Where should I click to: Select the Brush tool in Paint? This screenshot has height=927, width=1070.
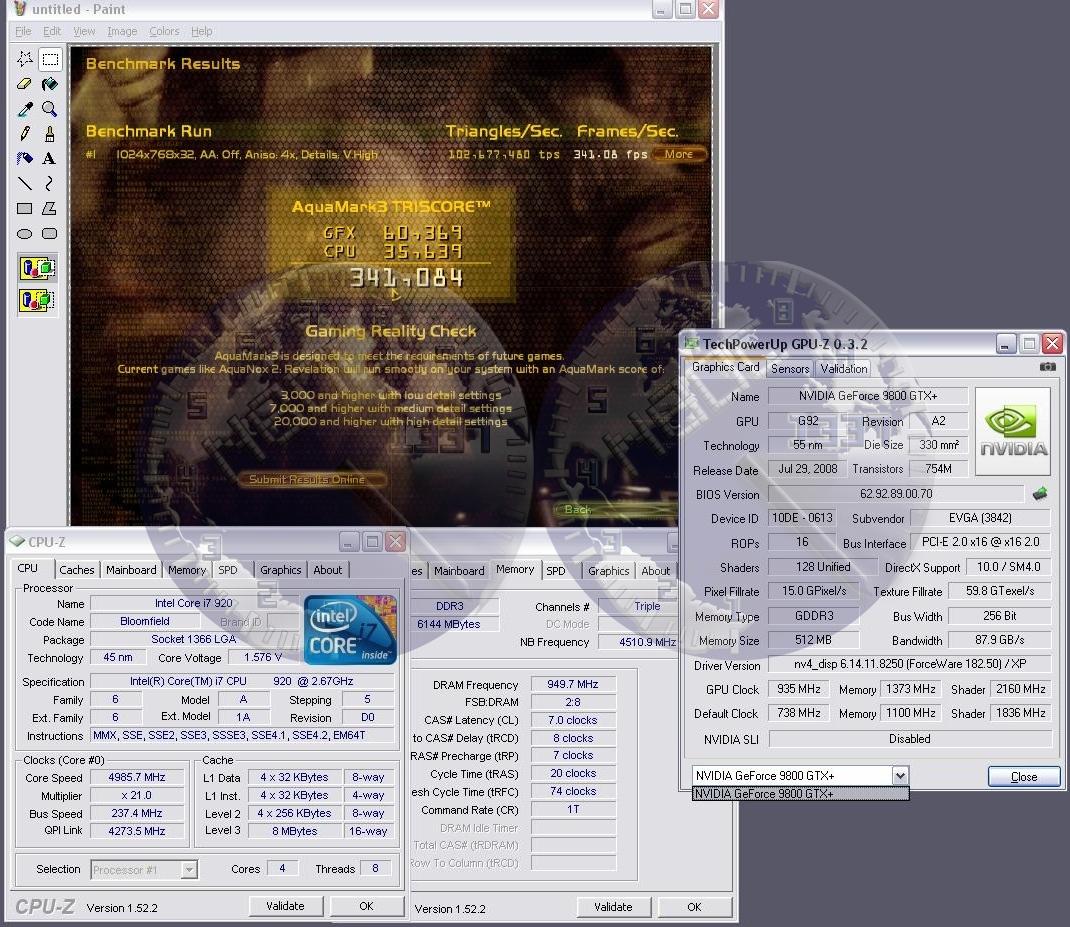(x=50, y=134)
